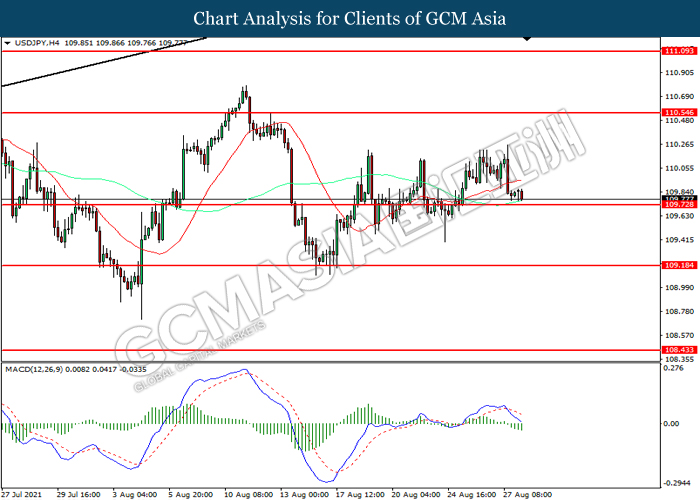Click the 24 Aug 16:00 time label
This screenshot has height=500, width=700.
[472, 495]
